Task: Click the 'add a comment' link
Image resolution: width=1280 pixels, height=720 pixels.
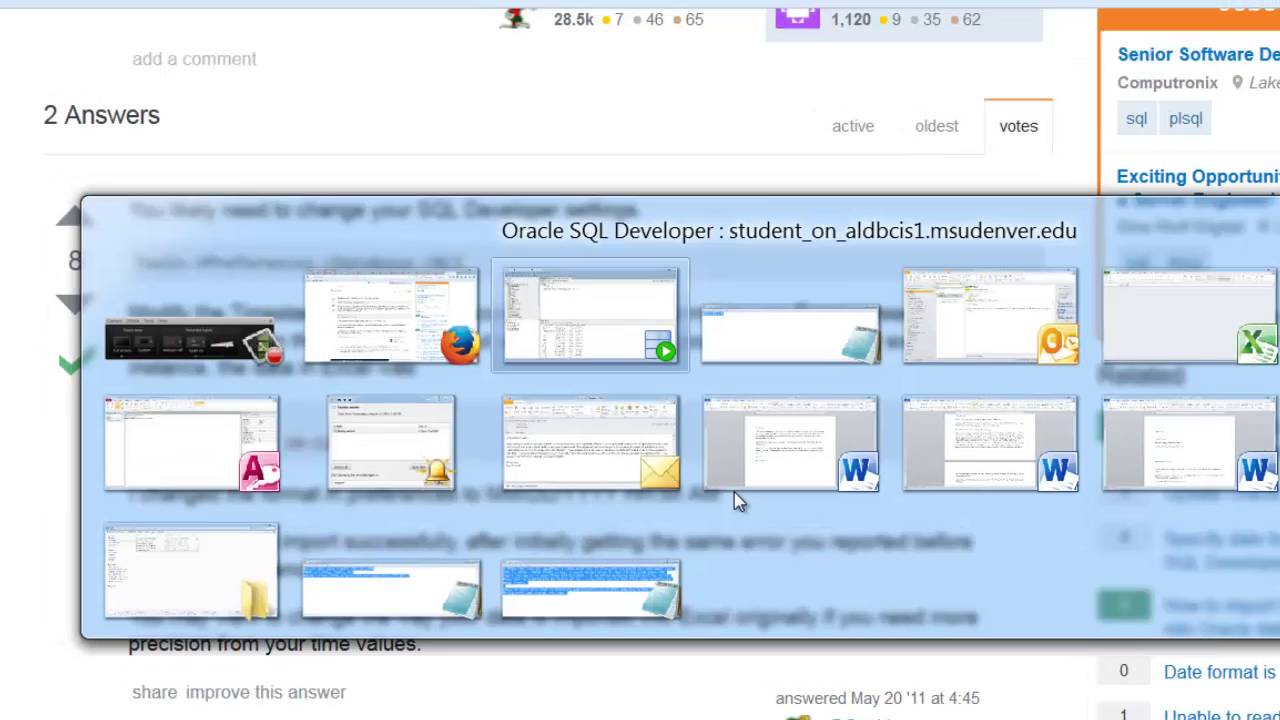Action: click(194, 59)
